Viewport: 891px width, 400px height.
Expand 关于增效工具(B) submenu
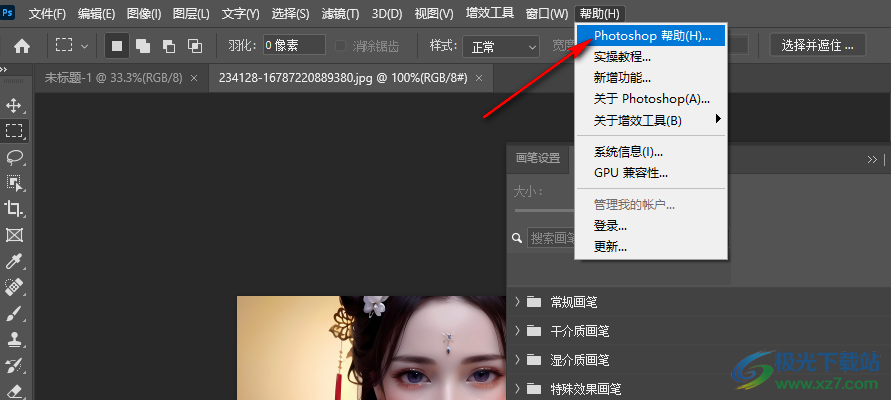pos(651,120)
